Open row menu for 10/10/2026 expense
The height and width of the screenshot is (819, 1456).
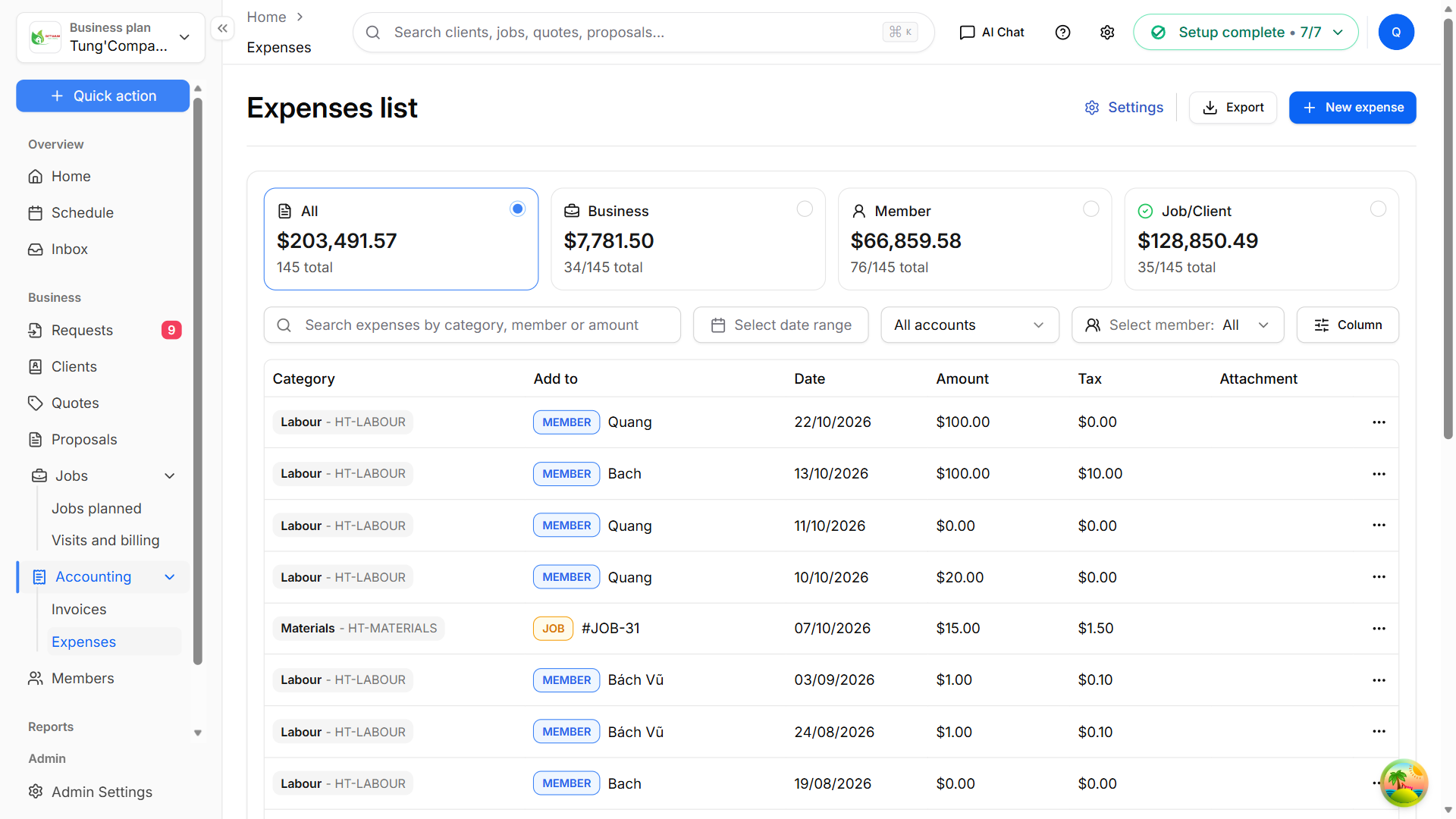[x=1379, y=577]
